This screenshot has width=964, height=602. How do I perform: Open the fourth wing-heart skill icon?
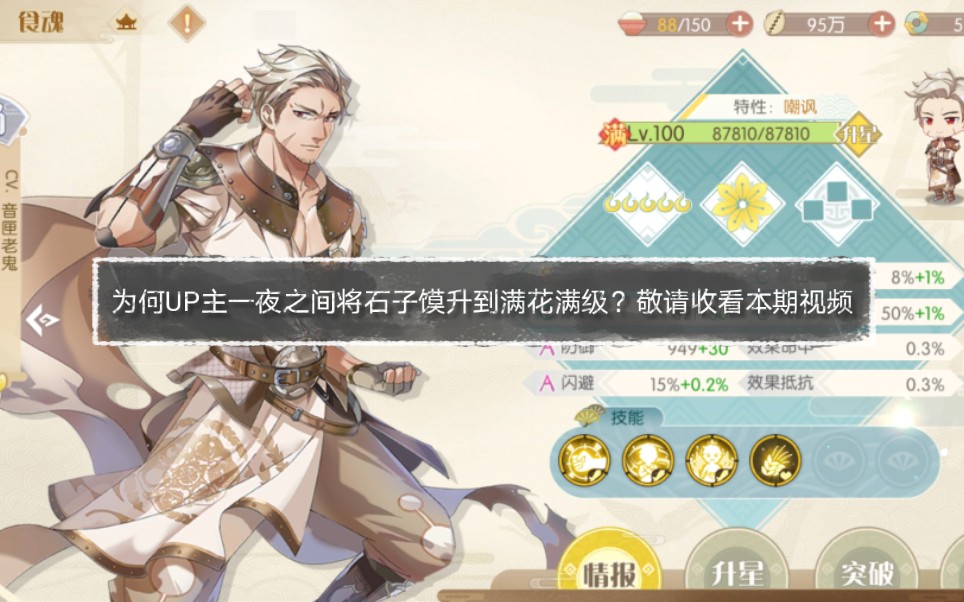coord(775,460)
